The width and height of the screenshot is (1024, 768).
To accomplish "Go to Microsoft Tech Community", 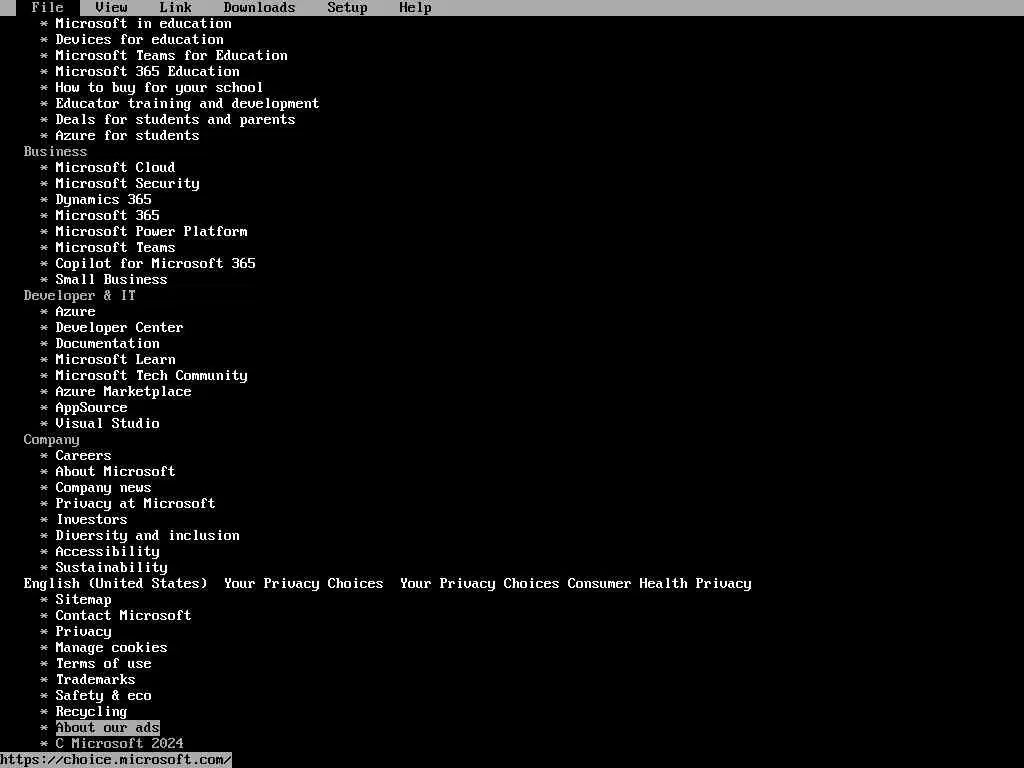I will click(x=152, y=376).
